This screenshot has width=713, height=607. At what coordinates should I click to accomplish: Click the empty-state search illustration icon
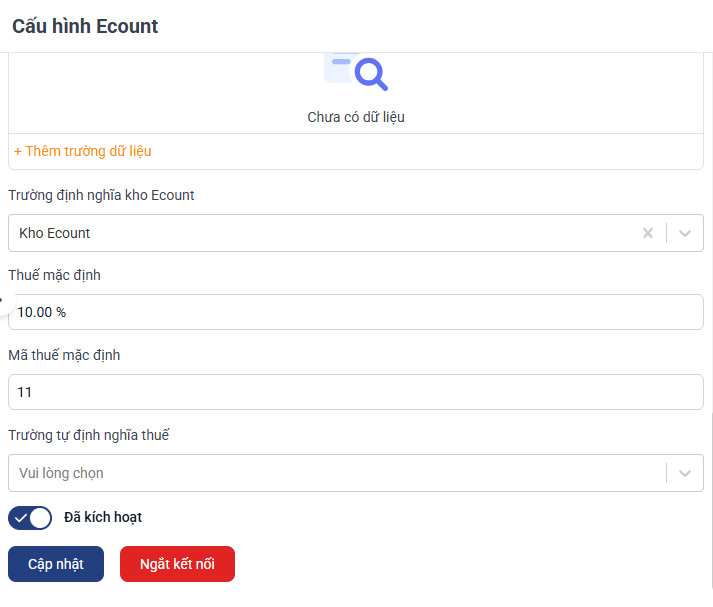coord(356,69)
